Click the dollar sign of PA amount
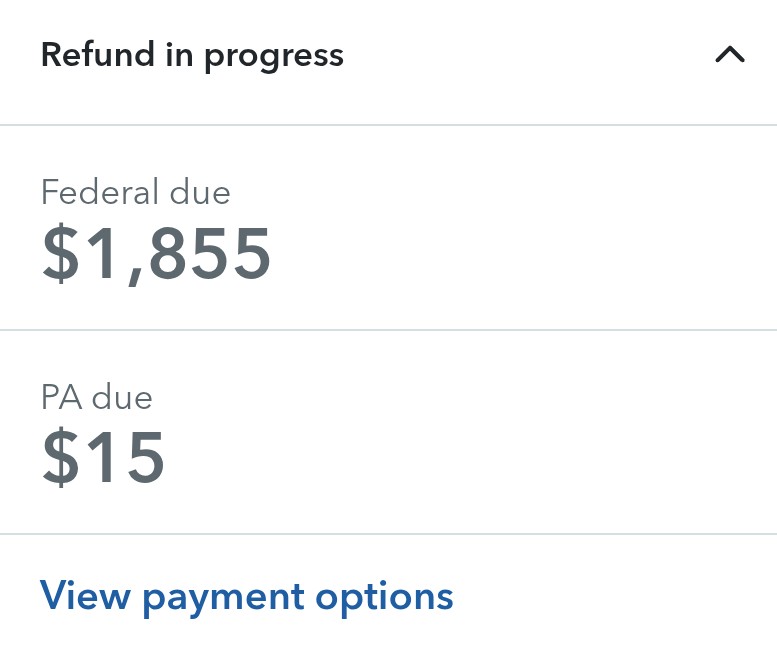Screen dimensions: 777x652 [59, 458]
